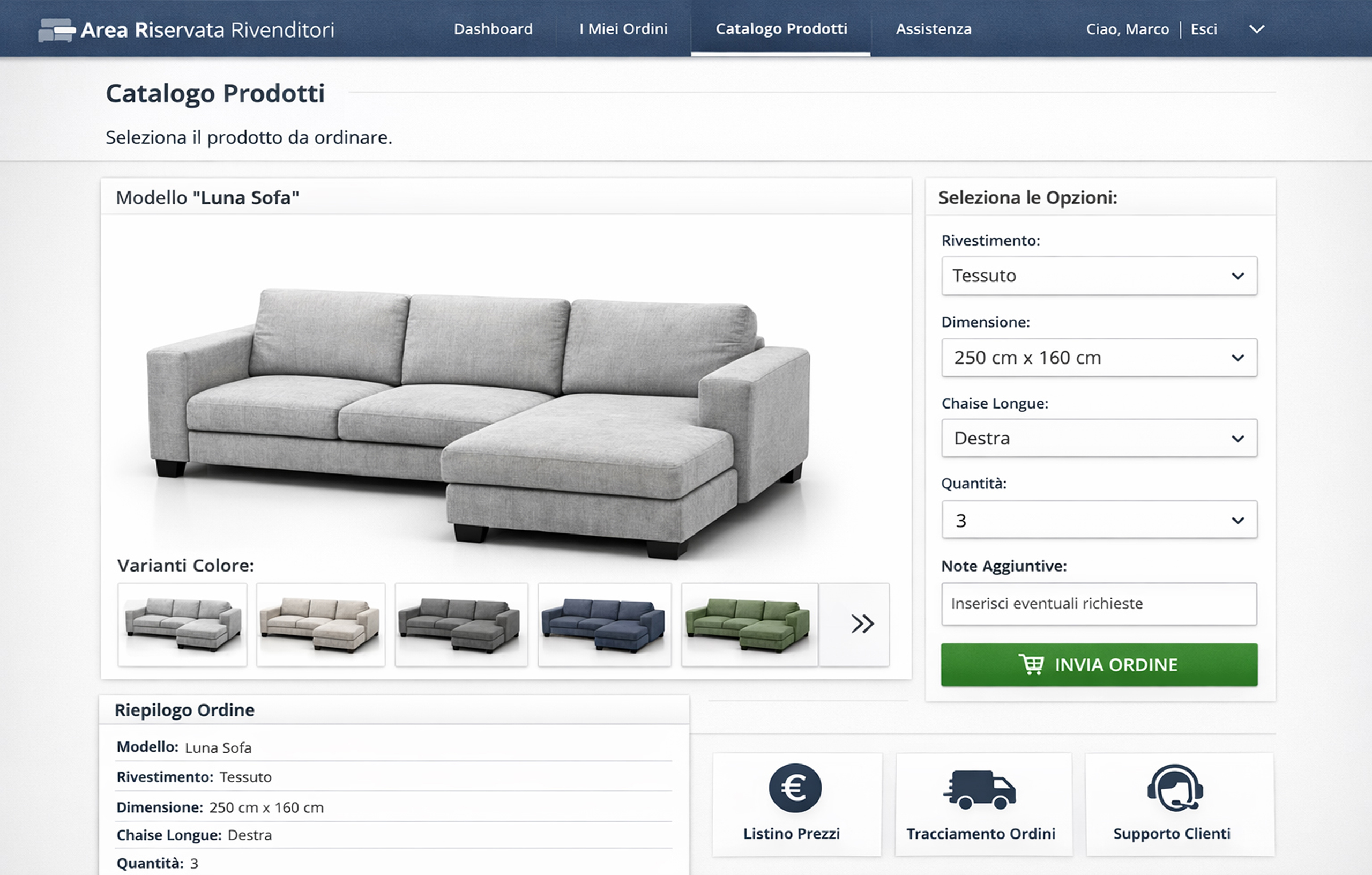Screen dimensions: 1372x875
Task: Open the Listino Prezzi euro icon
Action: point(795,788)
